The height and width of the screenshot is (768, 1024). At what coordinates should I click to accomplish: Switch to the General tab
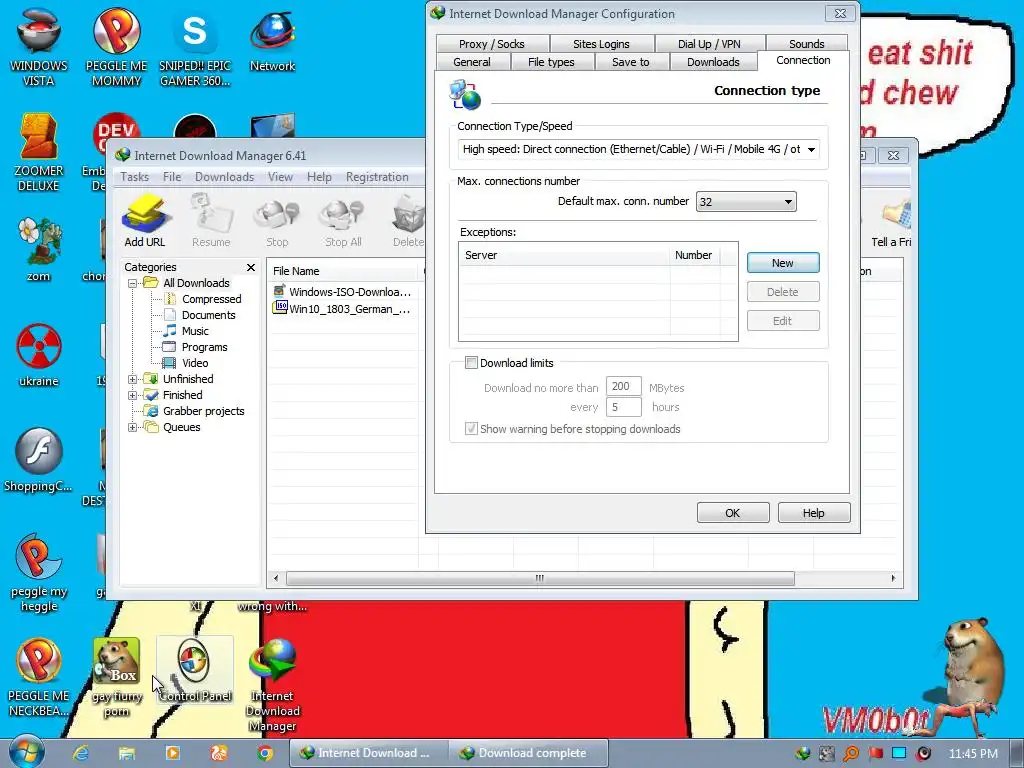click(472, 62)
